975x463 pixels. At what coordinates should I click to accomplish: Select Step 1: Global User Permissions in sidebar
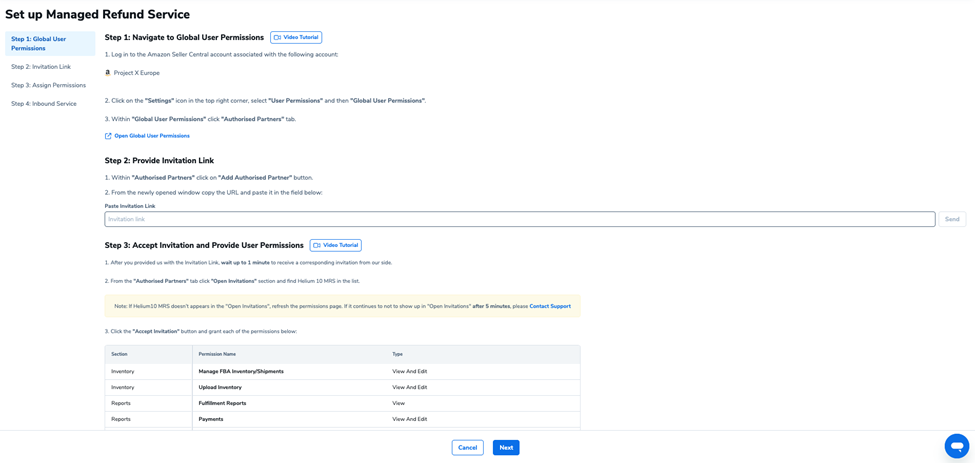click(x=50, y=44)
